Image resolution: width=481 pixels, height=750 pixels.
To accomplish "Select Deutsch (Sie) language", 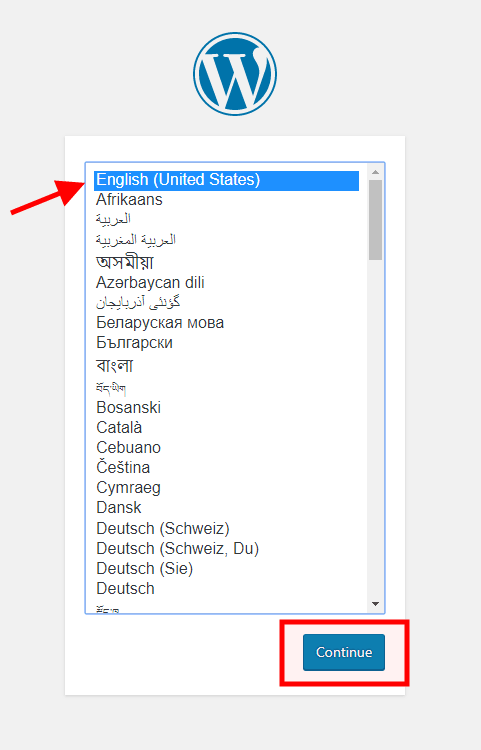I will tap(226, 569).
